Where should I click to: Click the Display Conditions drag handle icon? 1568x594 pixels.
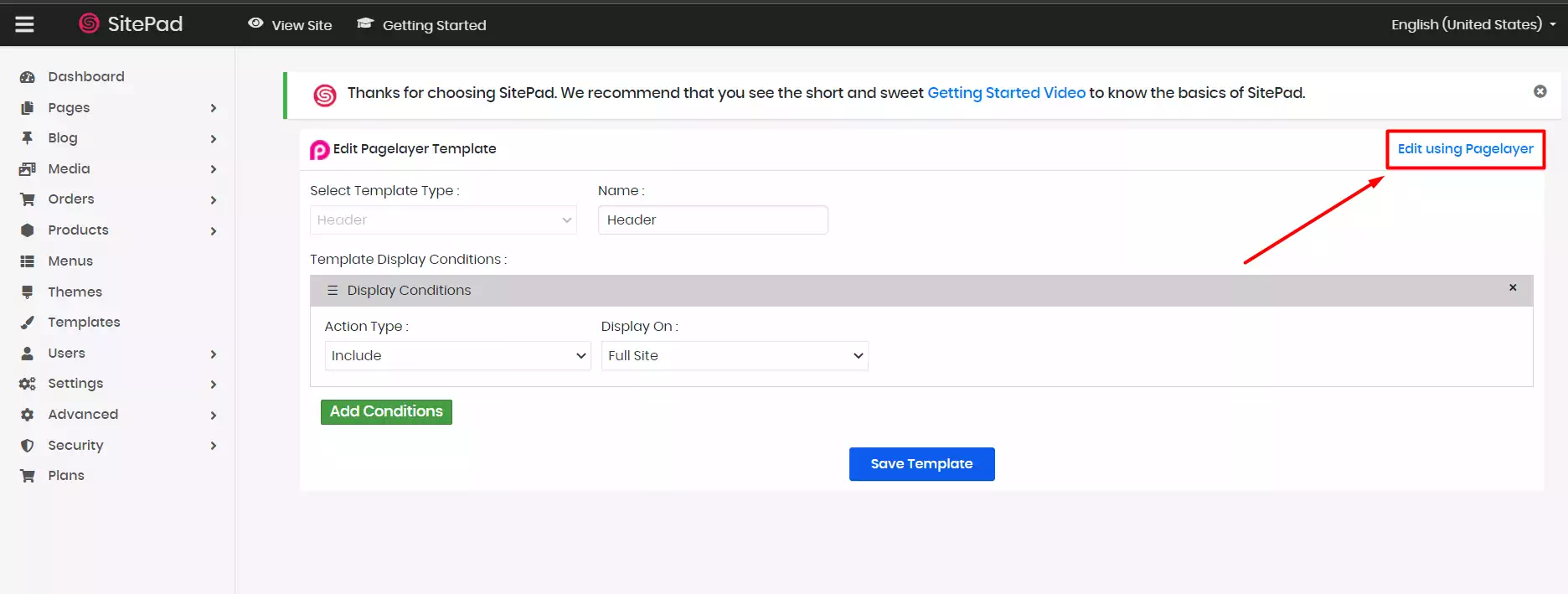(x=333, y=291)
